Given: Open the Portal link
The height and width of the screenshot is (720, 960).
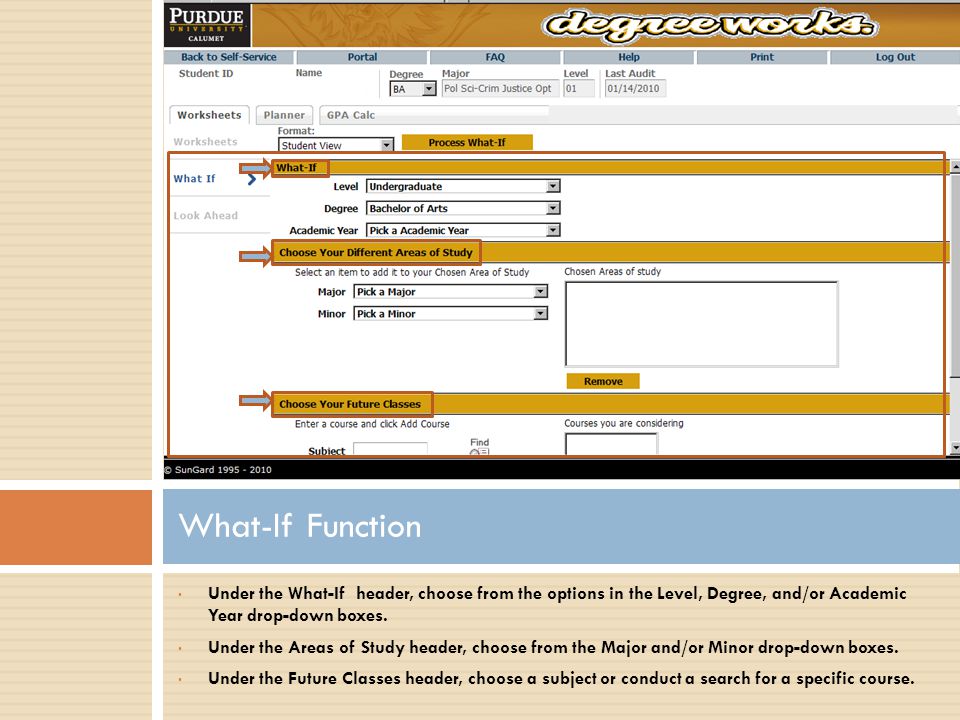Looking at the screenshot, I should click(x=362, y=57).
